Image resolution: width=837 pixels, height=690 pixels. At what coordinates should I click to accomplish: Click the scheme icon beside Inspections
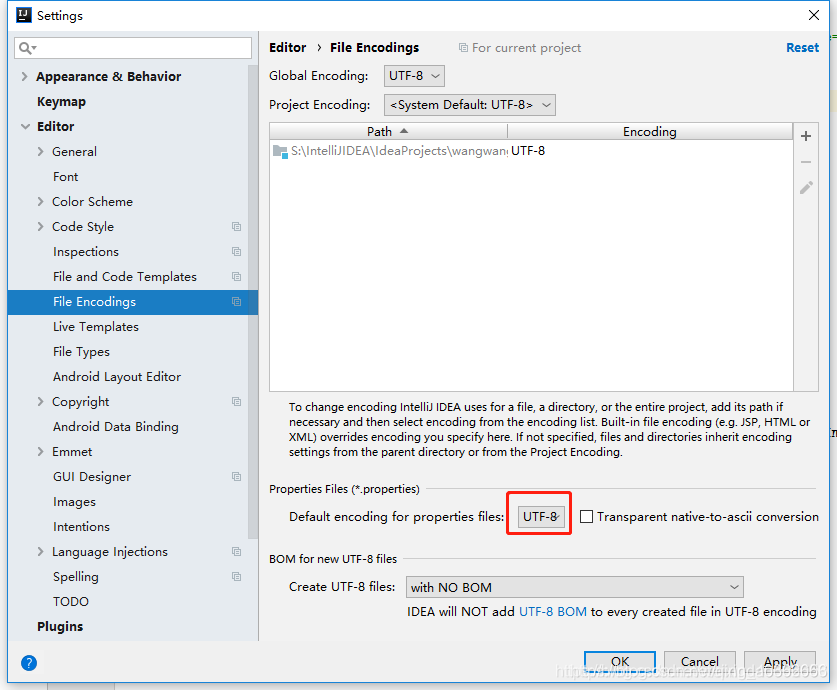tap(236, 251)
